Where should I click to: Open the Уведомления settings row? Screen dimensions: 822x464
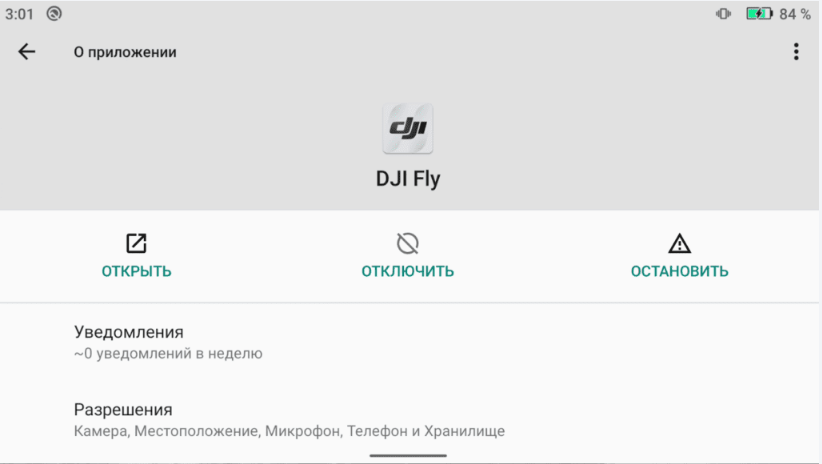pos(129,332)
